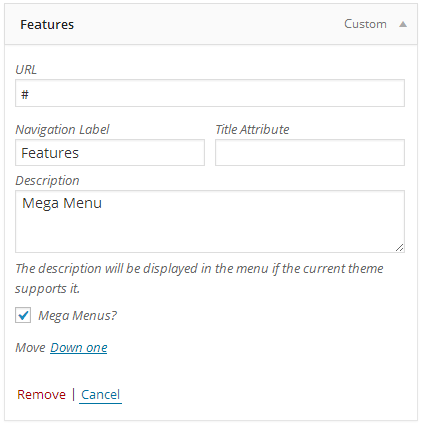Click the URL field label
423x426 pixels.
click(x=26, y=70)
